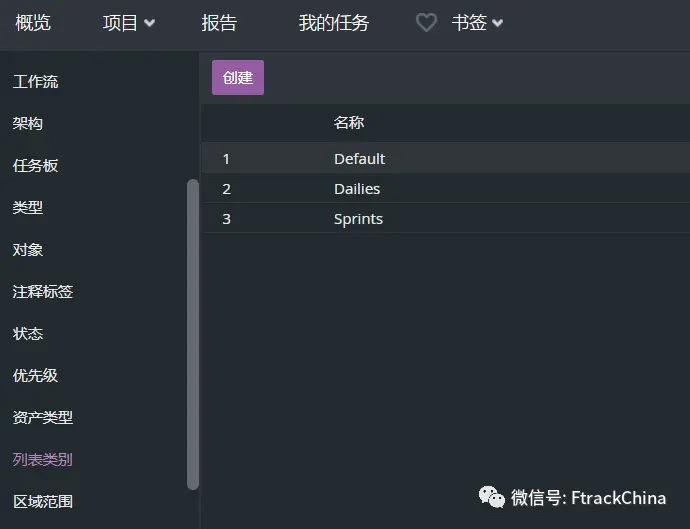Image resolution: width=690 pixels, height=529 pixels.
Task: Go to 我的任务 tab
Action: [334, 23]
